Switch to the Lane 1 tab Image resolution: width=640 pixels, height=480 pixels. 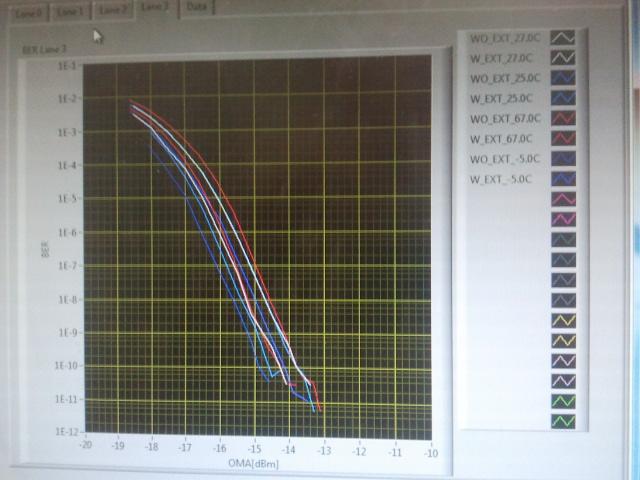coord(70,12)
